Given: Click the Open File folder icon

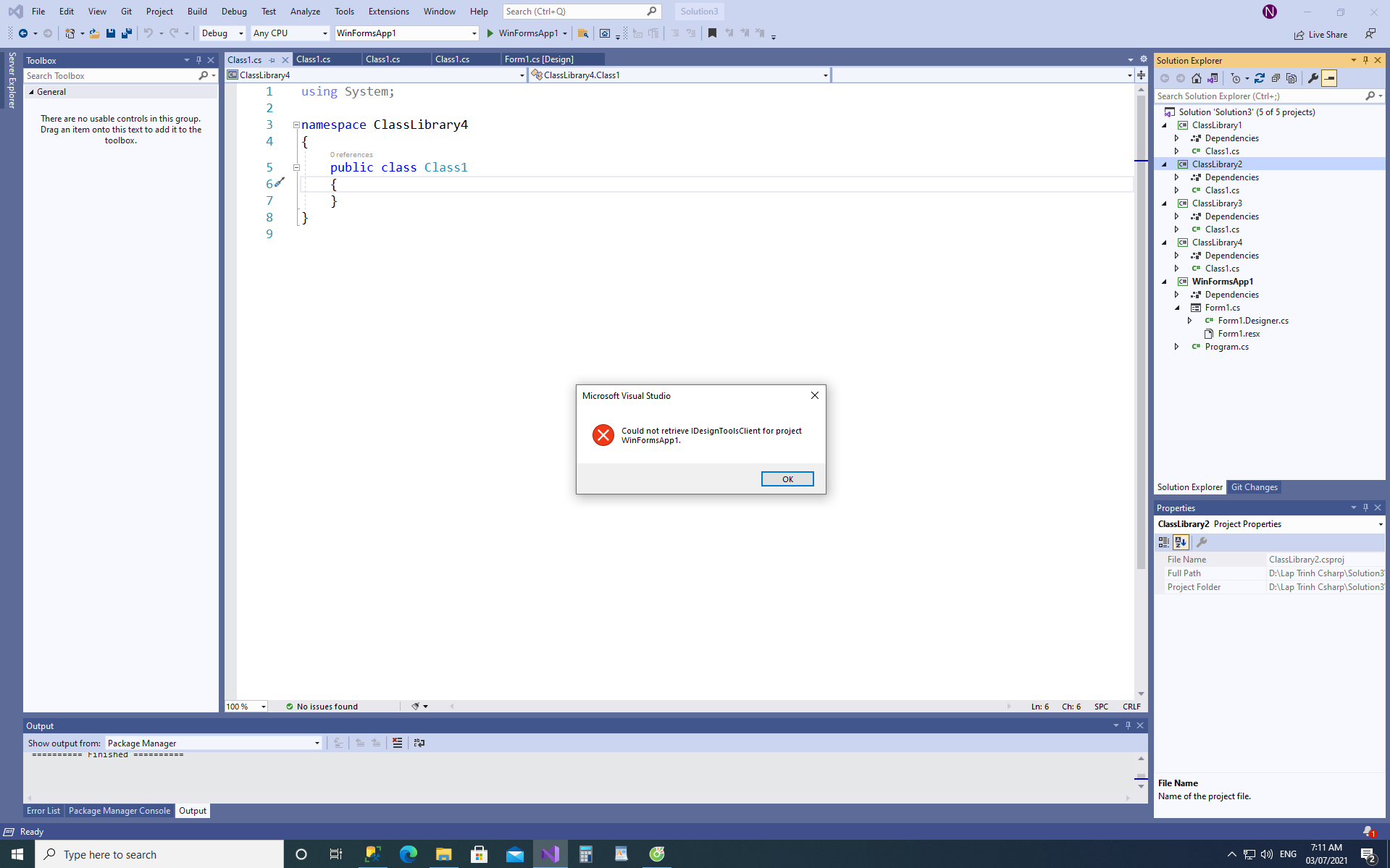Looking at the screenshot, I should [x=94, y=33].
